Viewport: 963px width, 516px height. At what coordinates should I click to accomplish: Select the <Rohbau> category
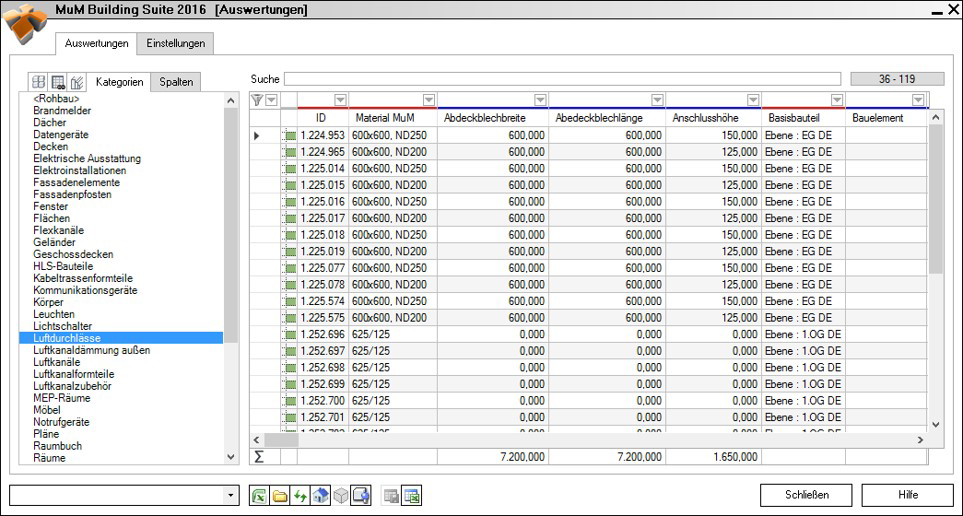[x=56, y=98]
